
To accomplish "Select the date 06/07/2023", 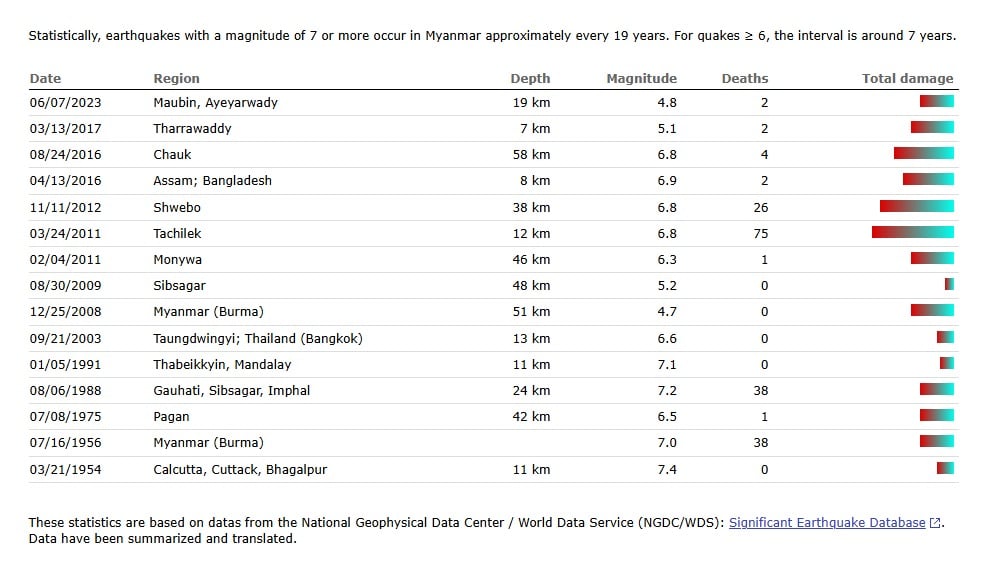I will tap(65, 102).
